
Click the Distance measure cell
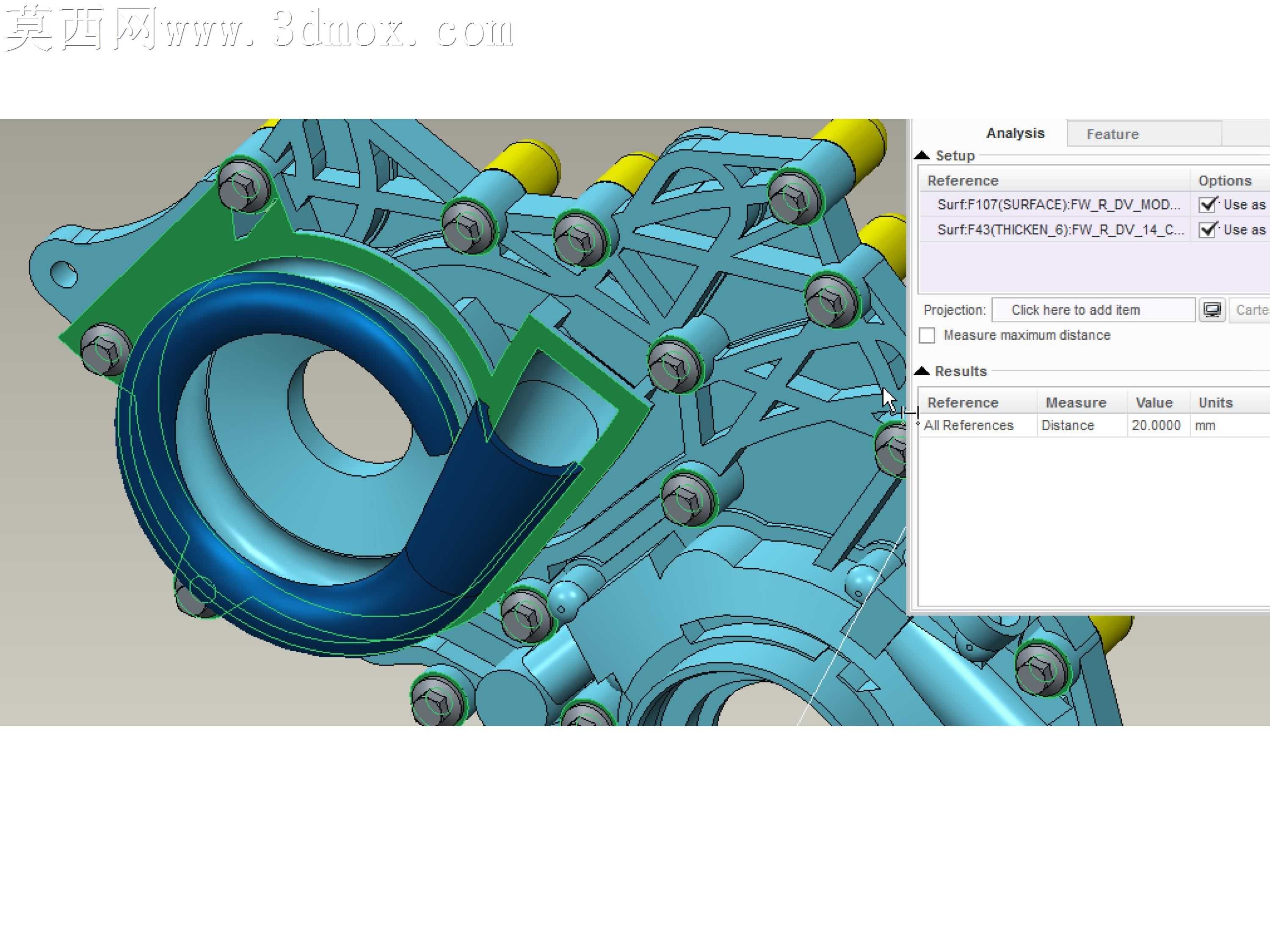pyautogui.click(x=1082, y=425)
